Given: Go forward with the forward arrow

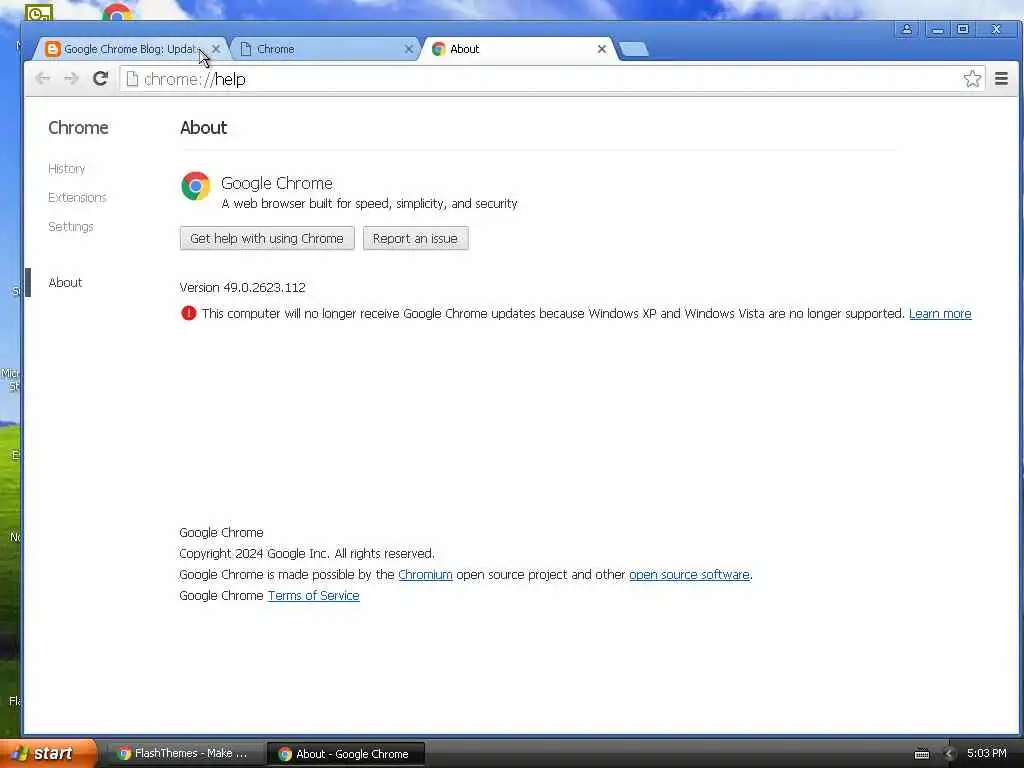Looking at the screenshot, I should (x=71, y=79).
